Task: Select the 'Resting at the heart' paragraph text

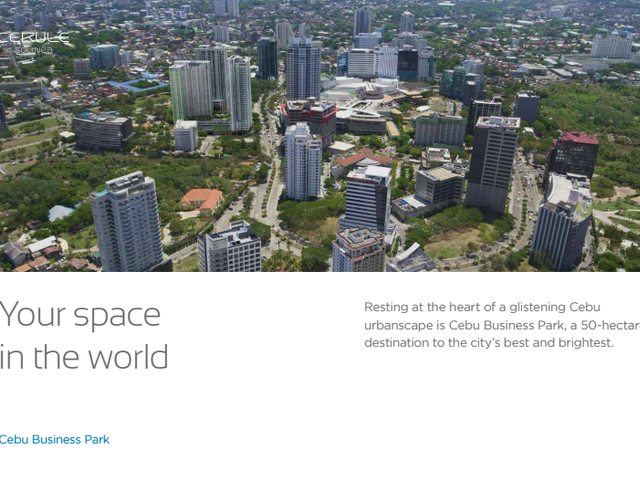Action: [x=502, y=325]
